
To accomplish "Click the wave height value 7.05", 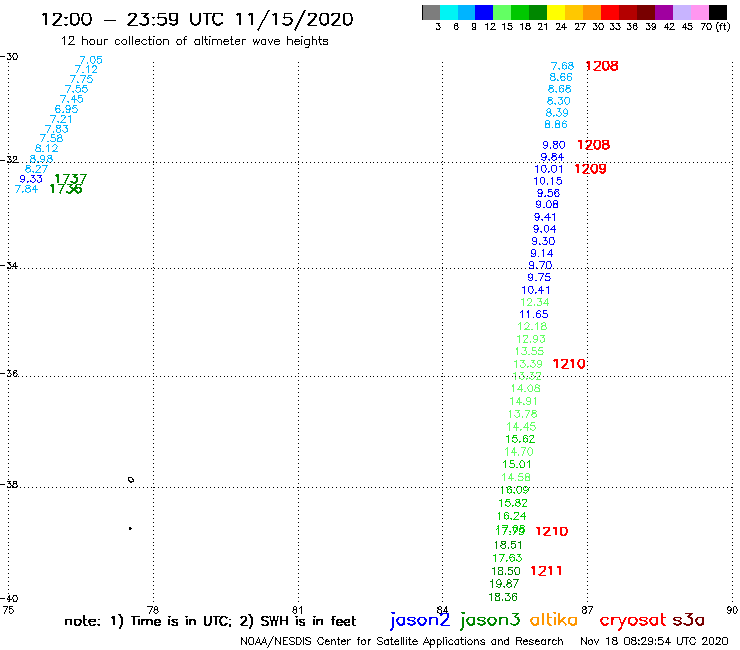I will click(91, 60).
